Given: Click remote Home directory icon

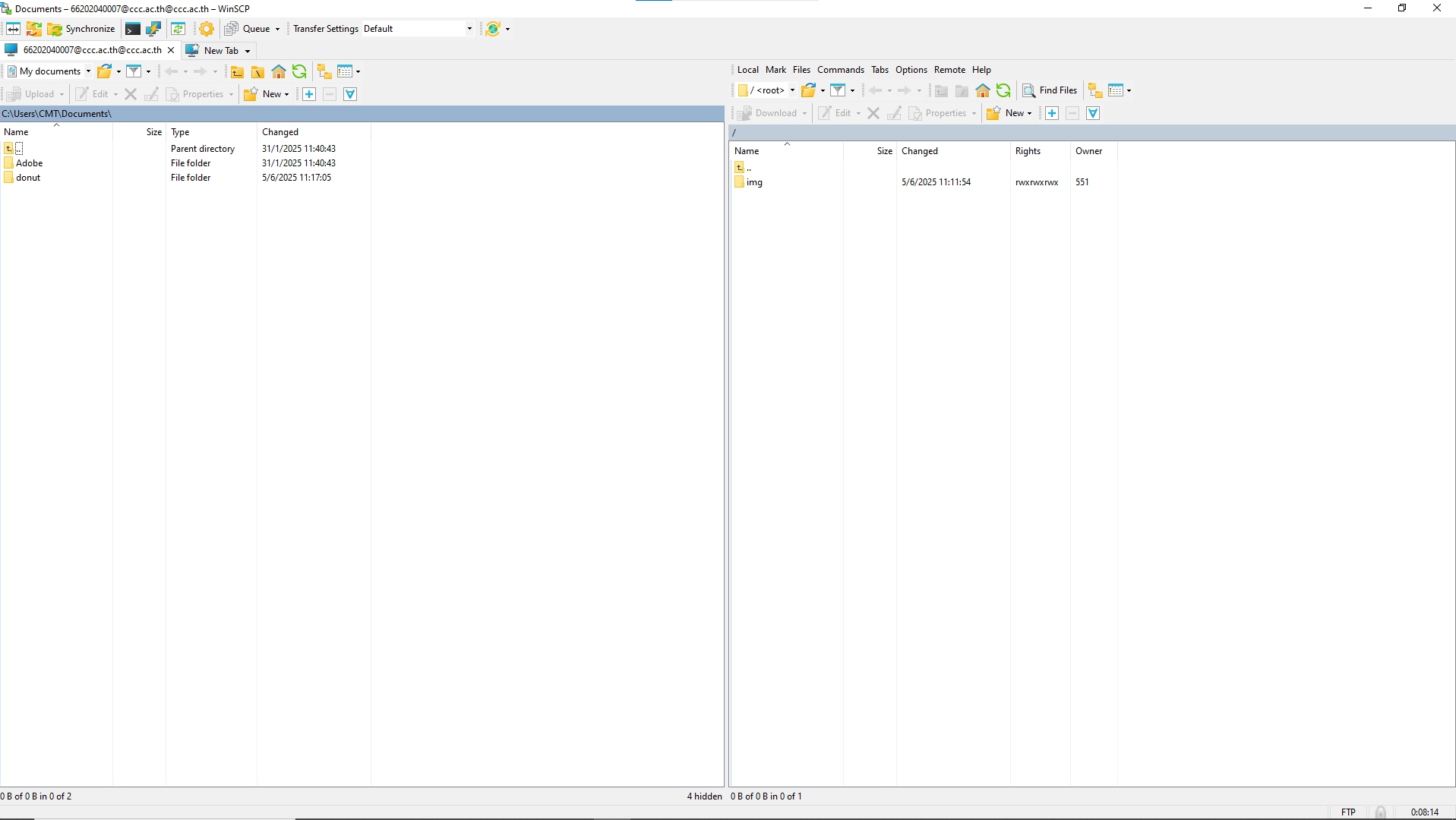Looking at the screenshot, I should click(983, 90).
